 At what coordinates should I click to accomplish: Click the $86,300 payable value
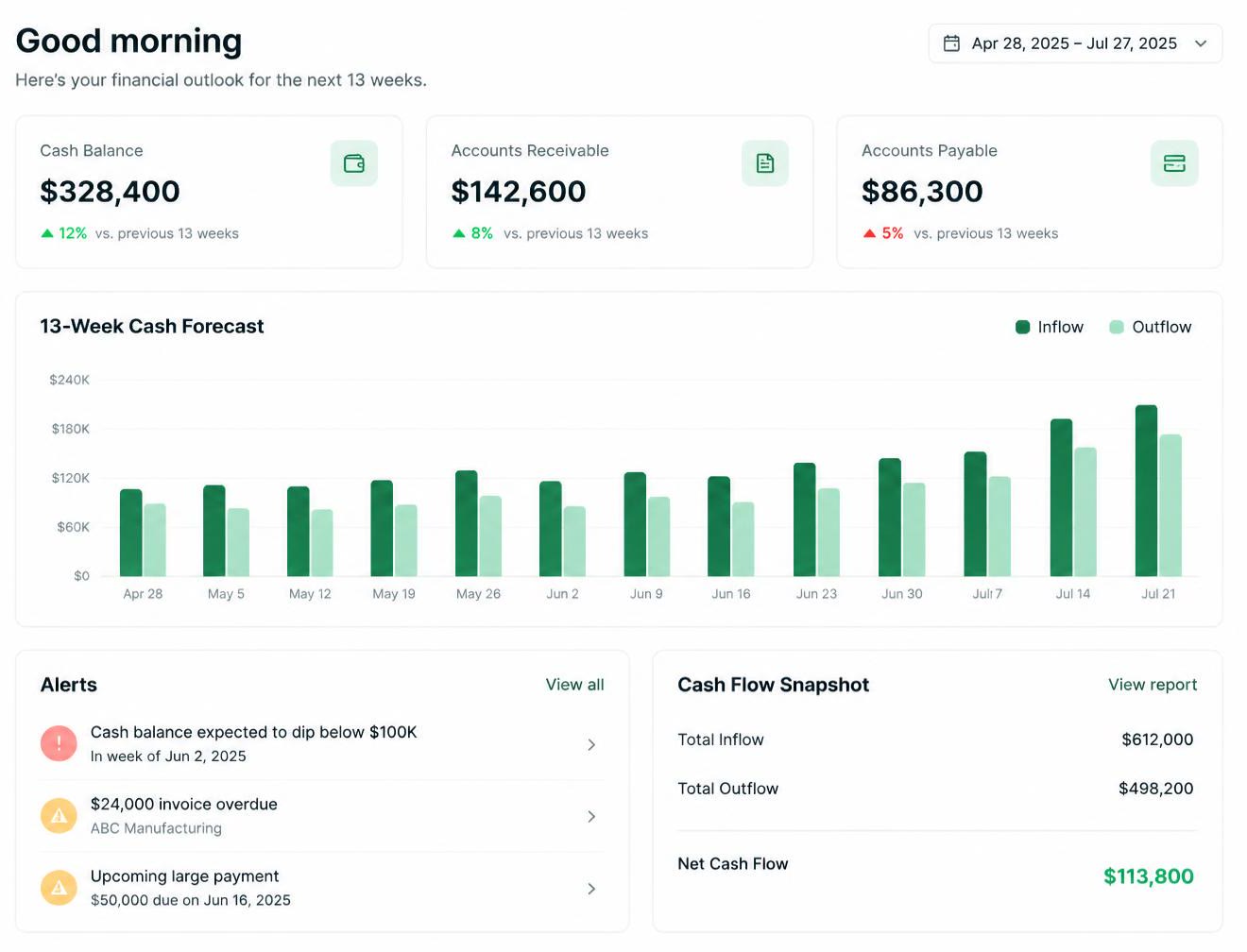pyautogui.click(x=922, y=192)
